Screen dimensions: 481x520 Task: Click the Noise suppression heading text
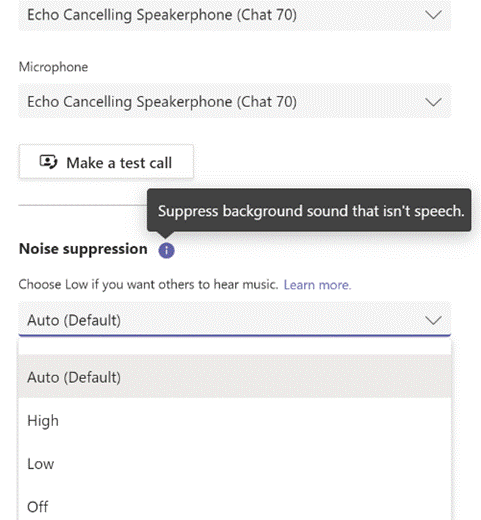pyautogui.click(x=83, y=249)
